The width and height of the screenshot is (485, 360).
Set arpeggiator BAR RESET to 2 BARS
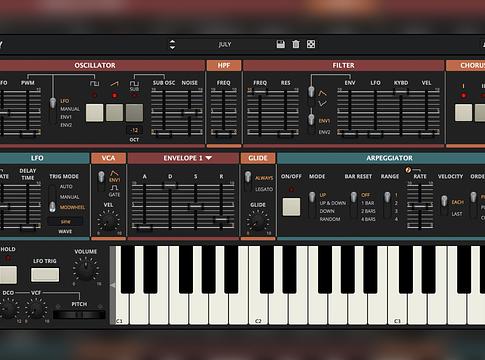368,211
